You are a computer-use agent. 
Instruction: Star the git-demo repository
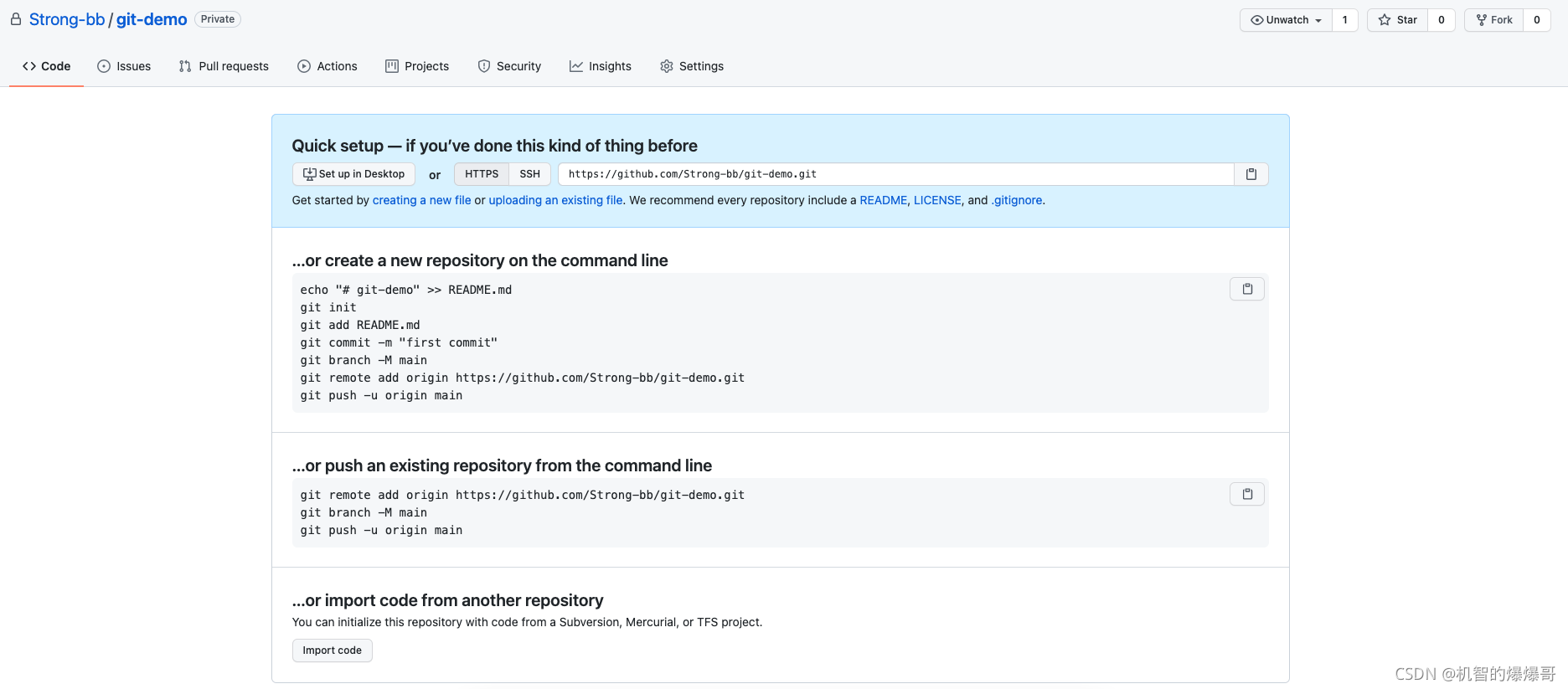[1398, 20]
